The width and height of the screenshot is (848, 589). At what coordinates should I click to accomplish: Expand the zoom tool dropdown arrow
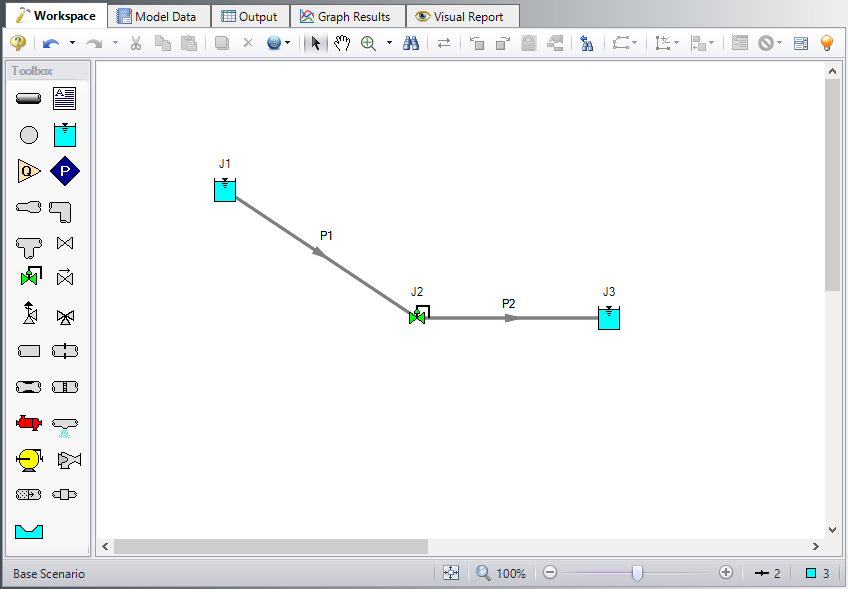click(389, 43)
